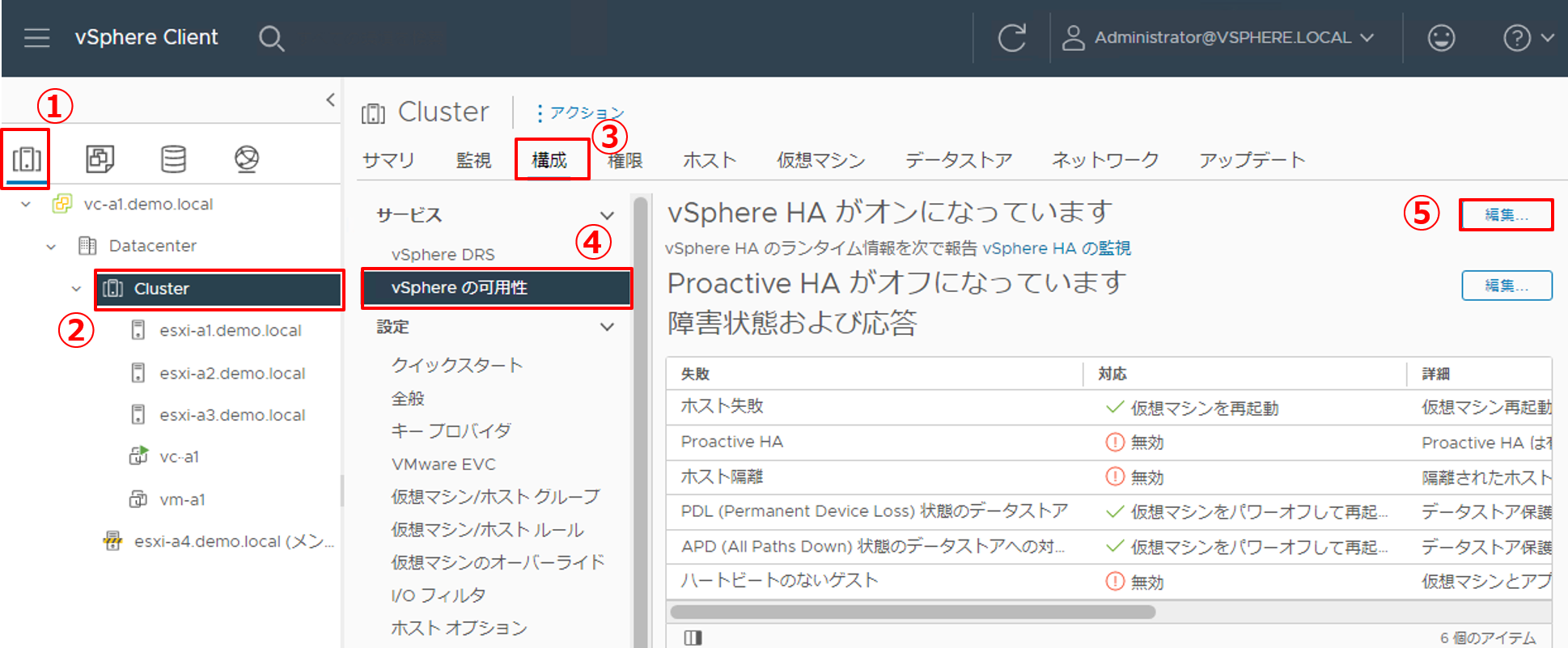Select the ハートビートのないゲスト row
Viewport: 1568px width, 648px height.
point(1108,582)
